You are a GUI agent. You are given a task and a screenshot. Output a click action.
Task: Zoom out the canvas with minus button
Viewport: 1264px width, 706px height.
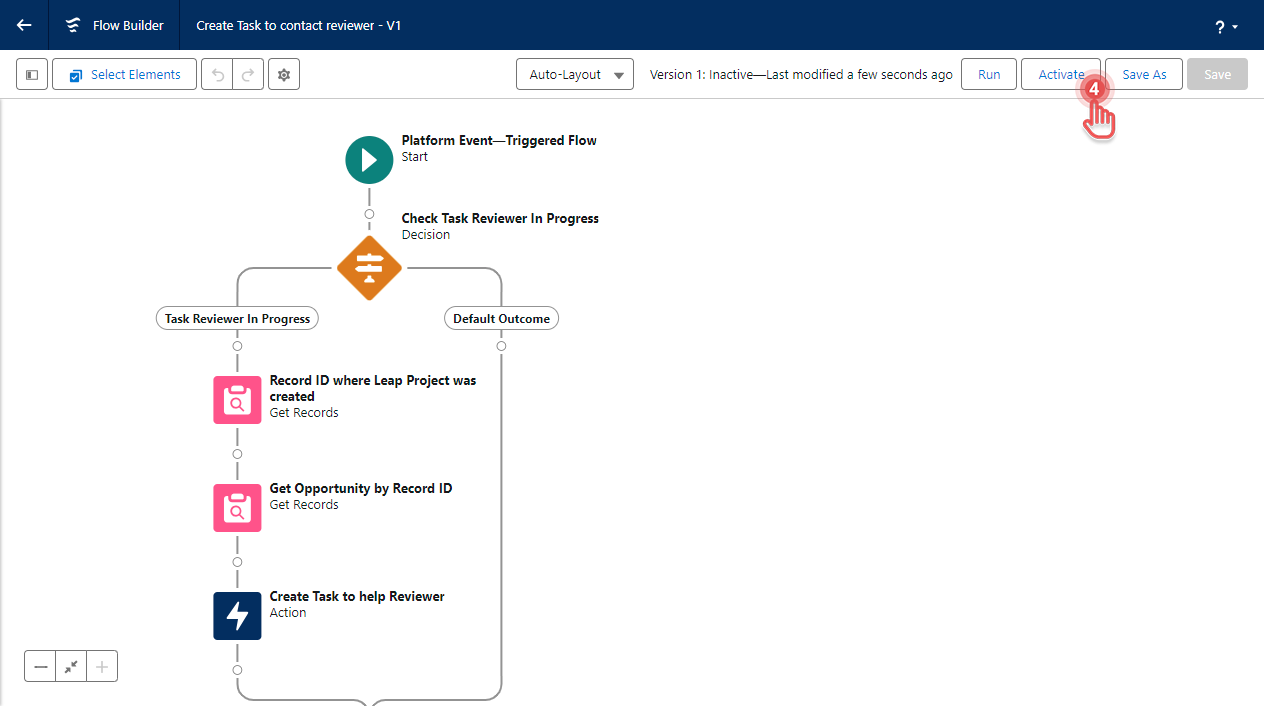pos(40,667)
